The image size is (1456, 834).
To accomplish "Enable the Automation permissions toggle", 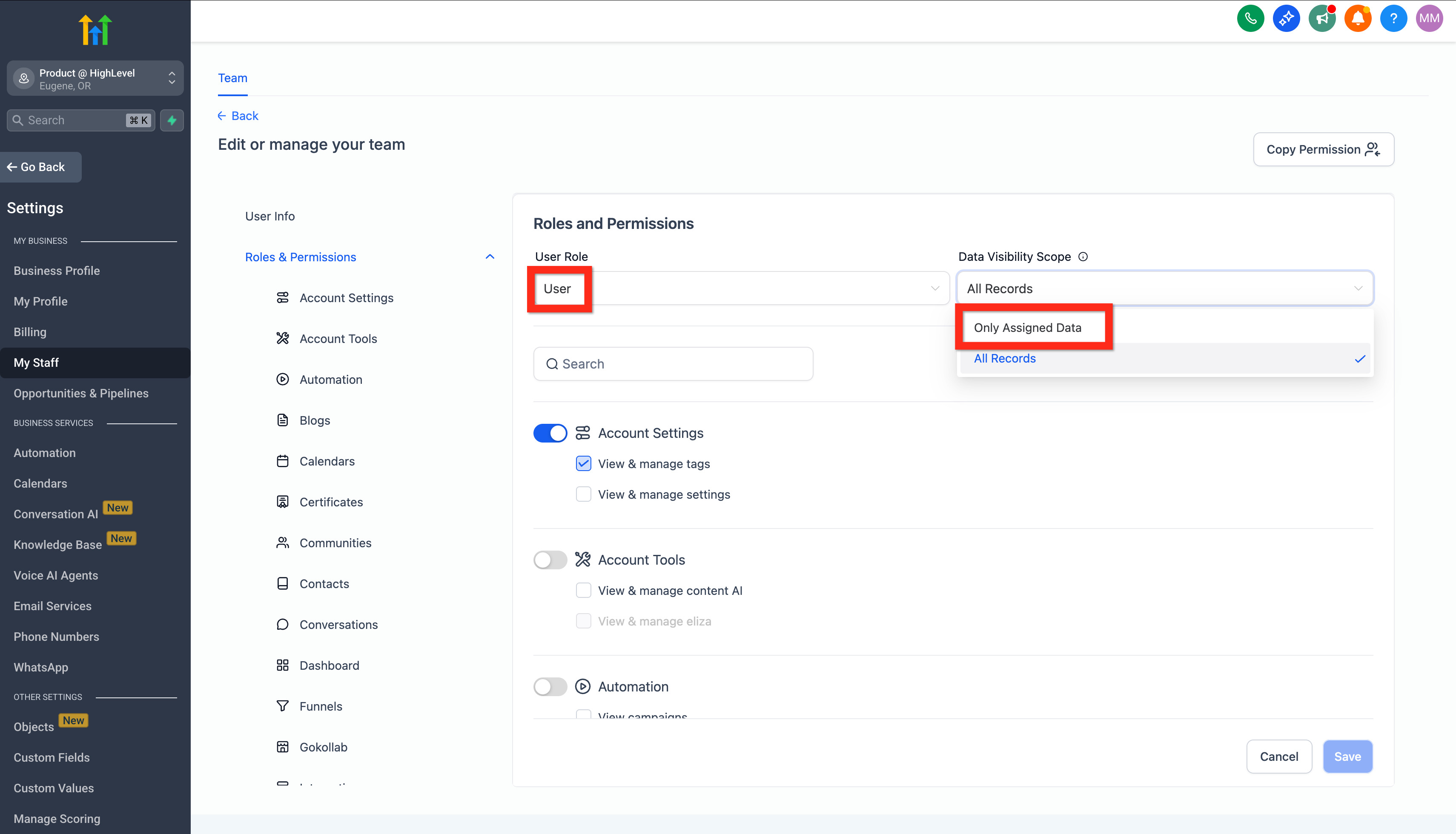I will [x=550, y=686].
